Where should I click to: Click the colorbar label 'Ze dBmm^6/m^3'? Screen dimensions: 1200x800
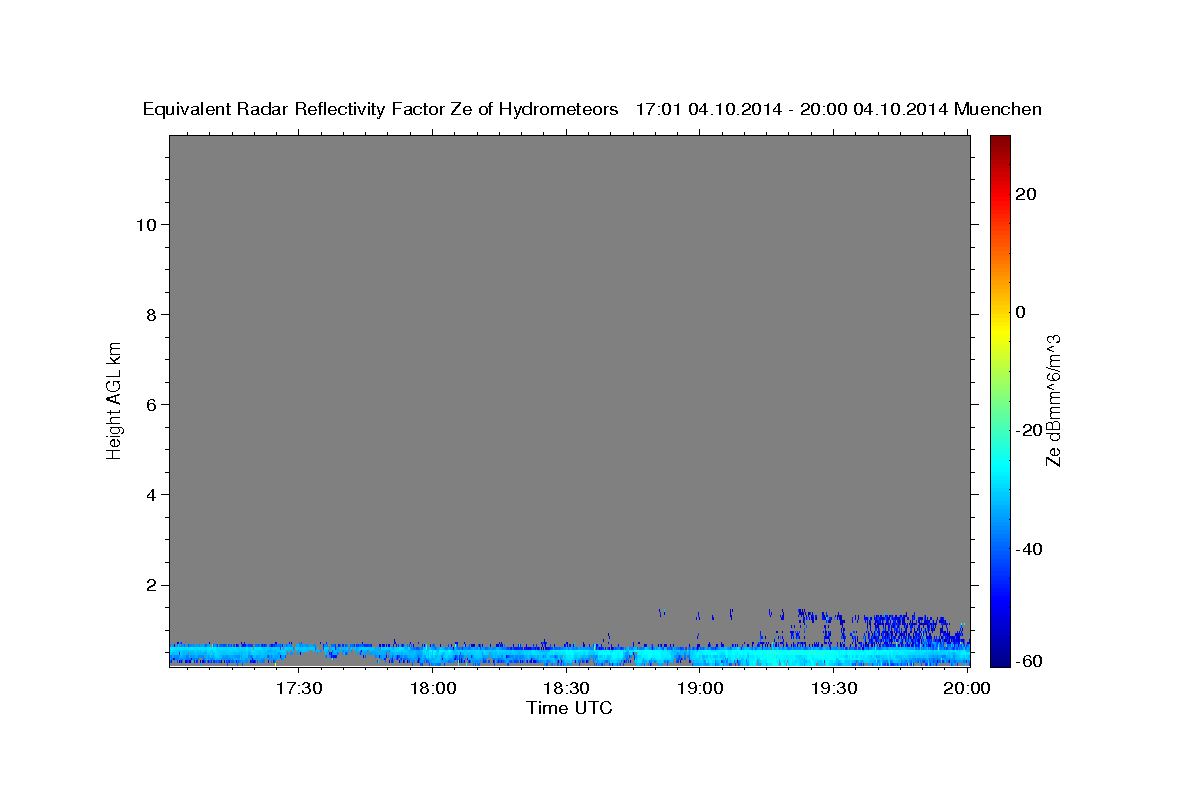pyautogui.click(x=1053, y=400)
